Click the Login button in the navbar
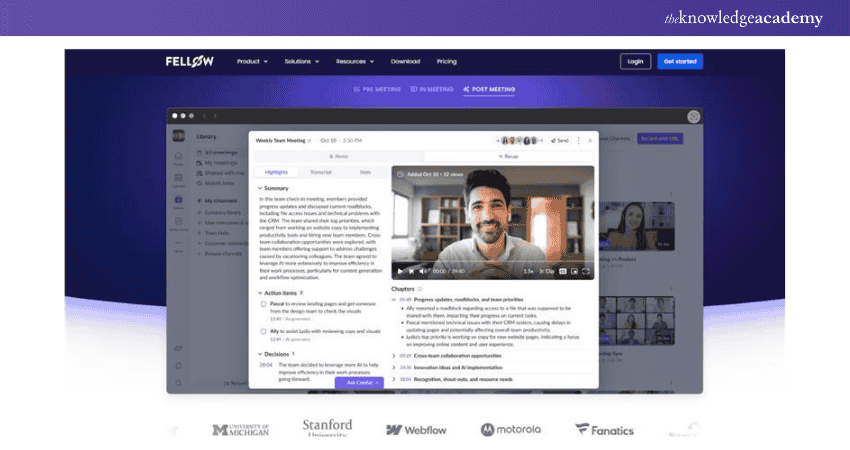The width and height of the screenshot is (850, 450). pyautogui.click(x=635, y=61)
